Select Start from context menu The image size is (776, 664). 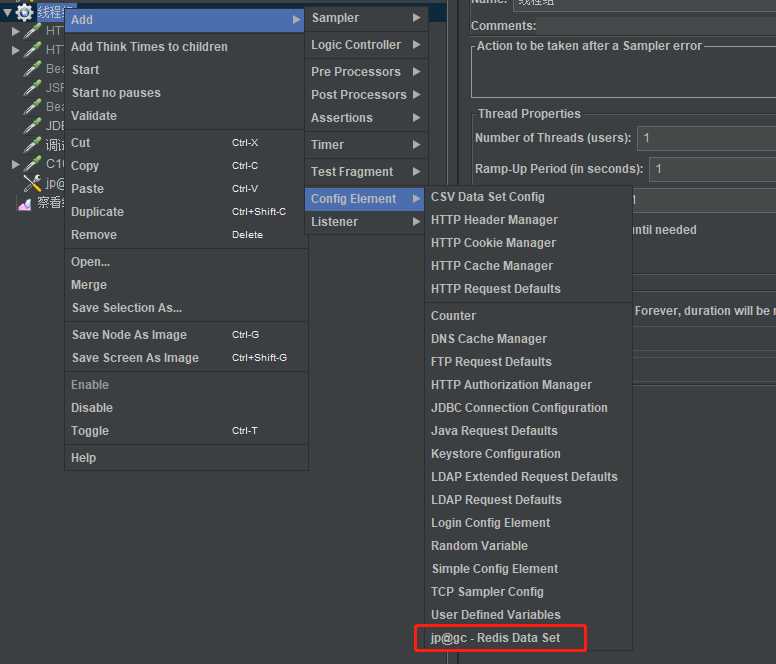tap(185, 70)
